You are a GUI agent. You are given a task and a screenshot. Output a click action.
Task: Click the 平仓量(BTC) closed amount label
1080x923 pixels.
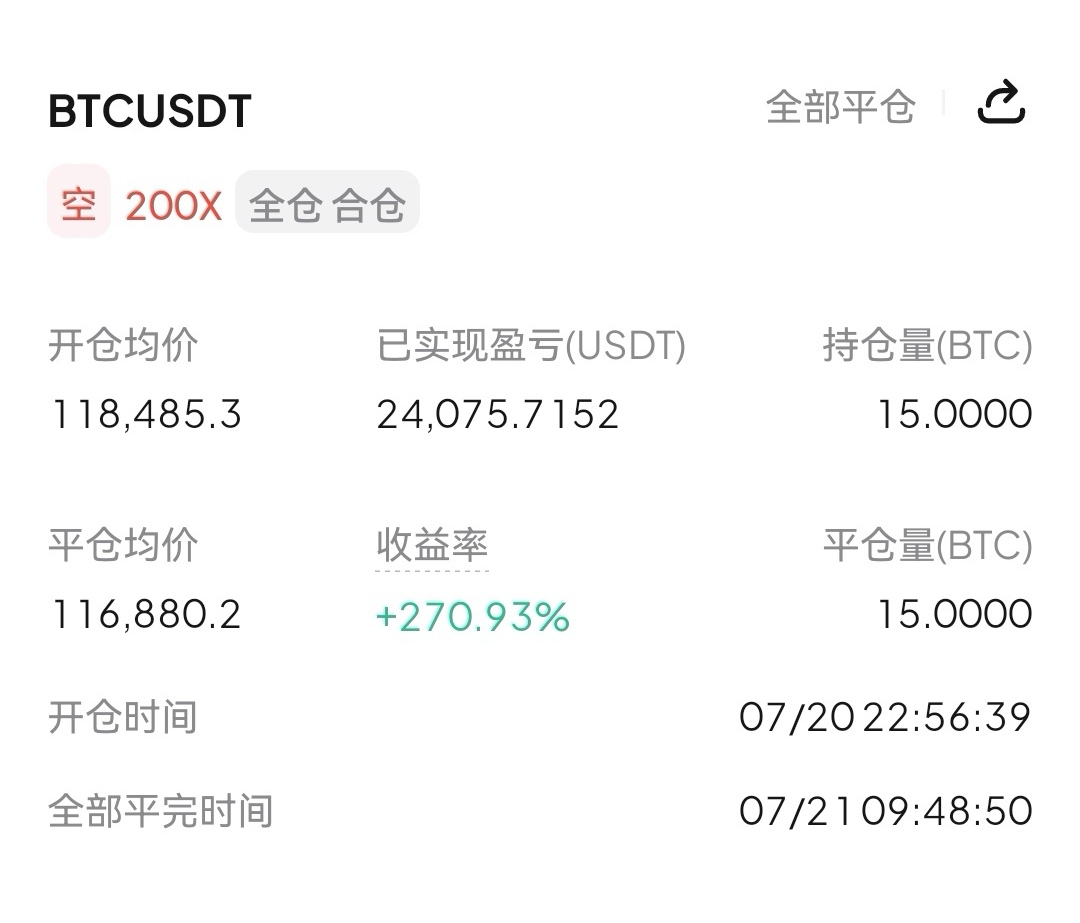tap(927, 546)
